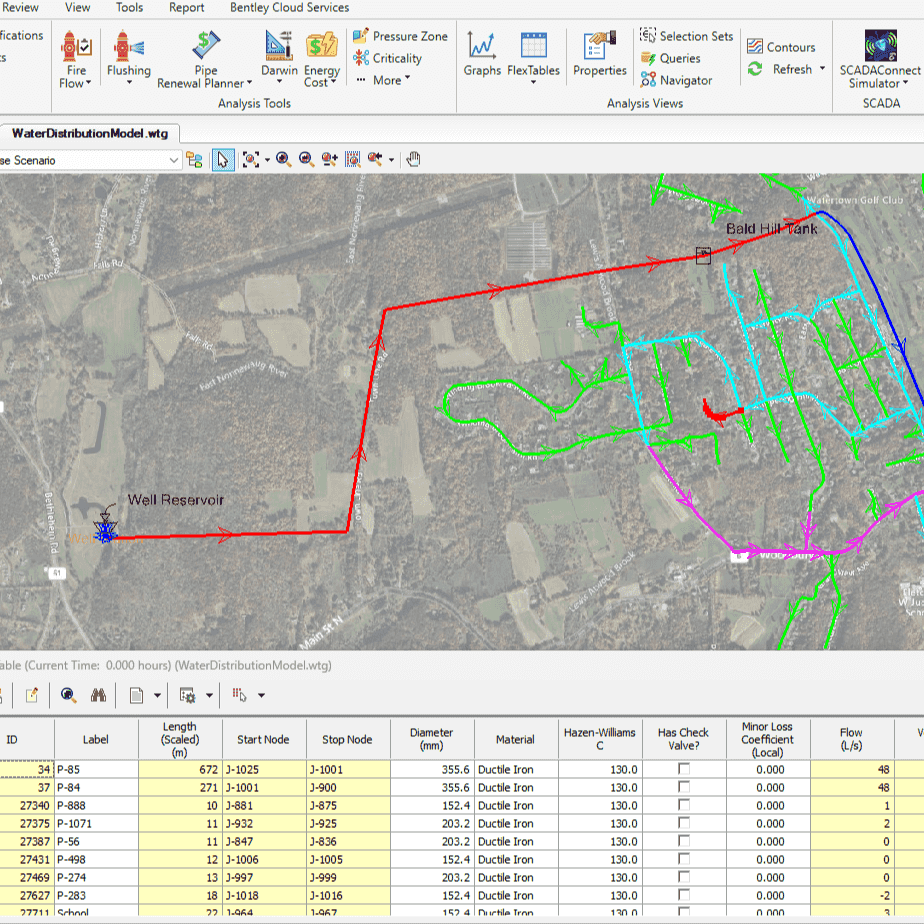Open the Report ribbon tab
This screenshot has height=924, width=924.
pyautogui.click(x=186, y=8)
